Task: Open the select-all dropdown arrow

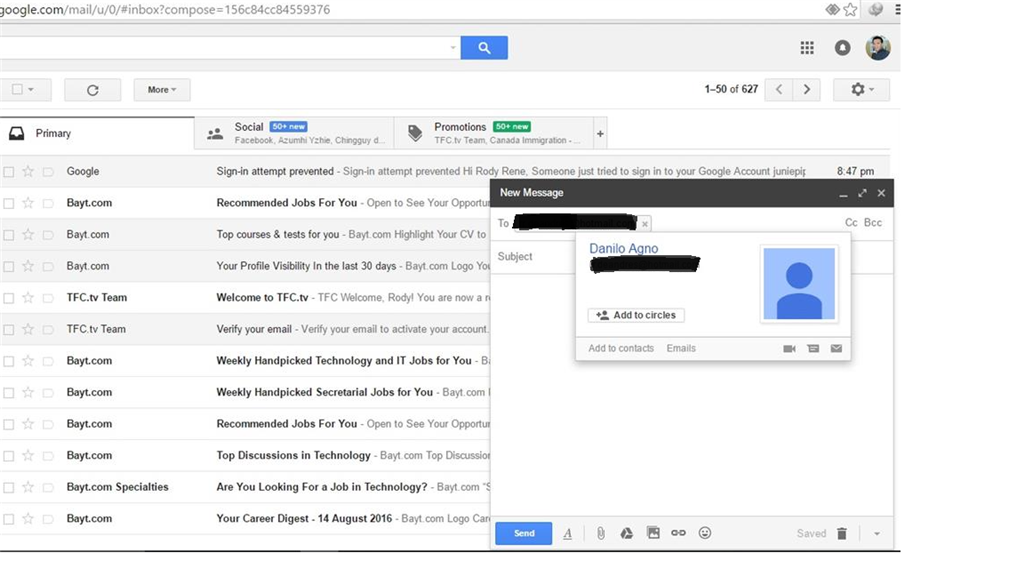Action: tap(31, 89)
